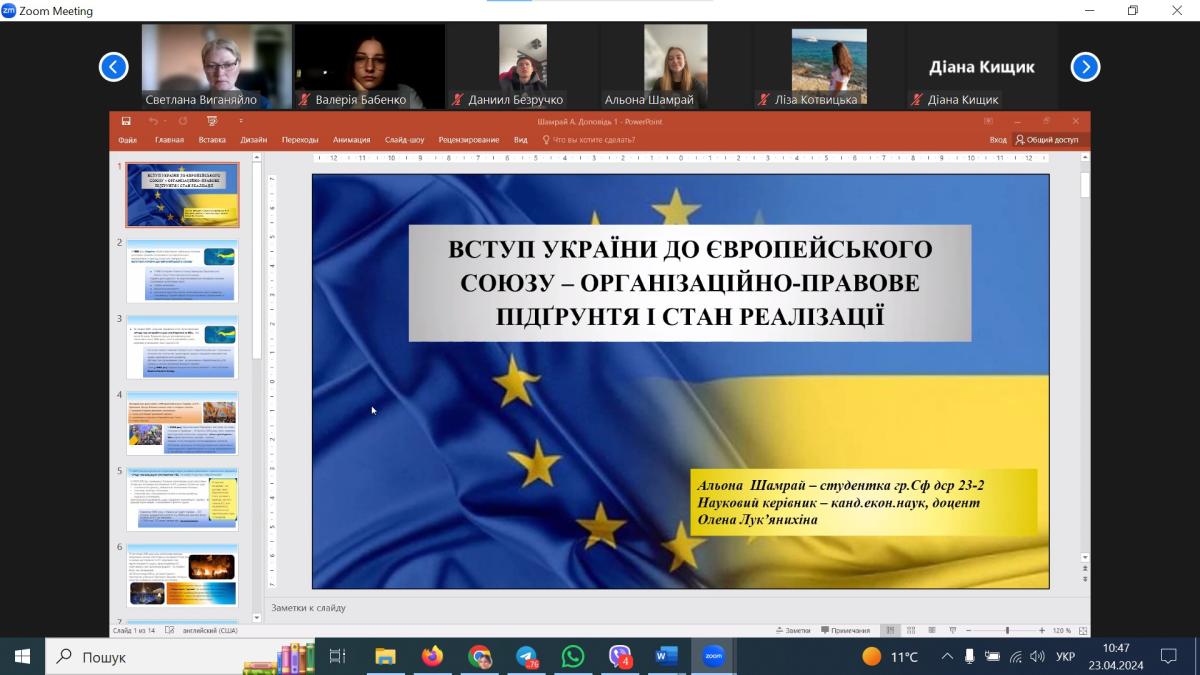Start slideshow from the status bar icon
This screenshot has width=1200, height=675.
(x=952, y=630)
